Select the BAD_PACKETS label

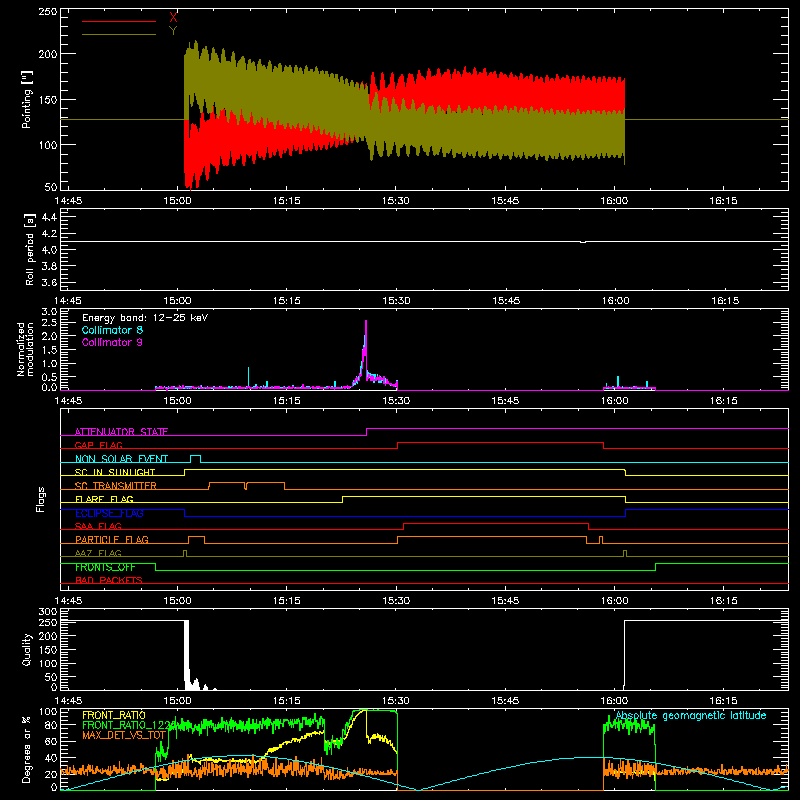point(109,580)
